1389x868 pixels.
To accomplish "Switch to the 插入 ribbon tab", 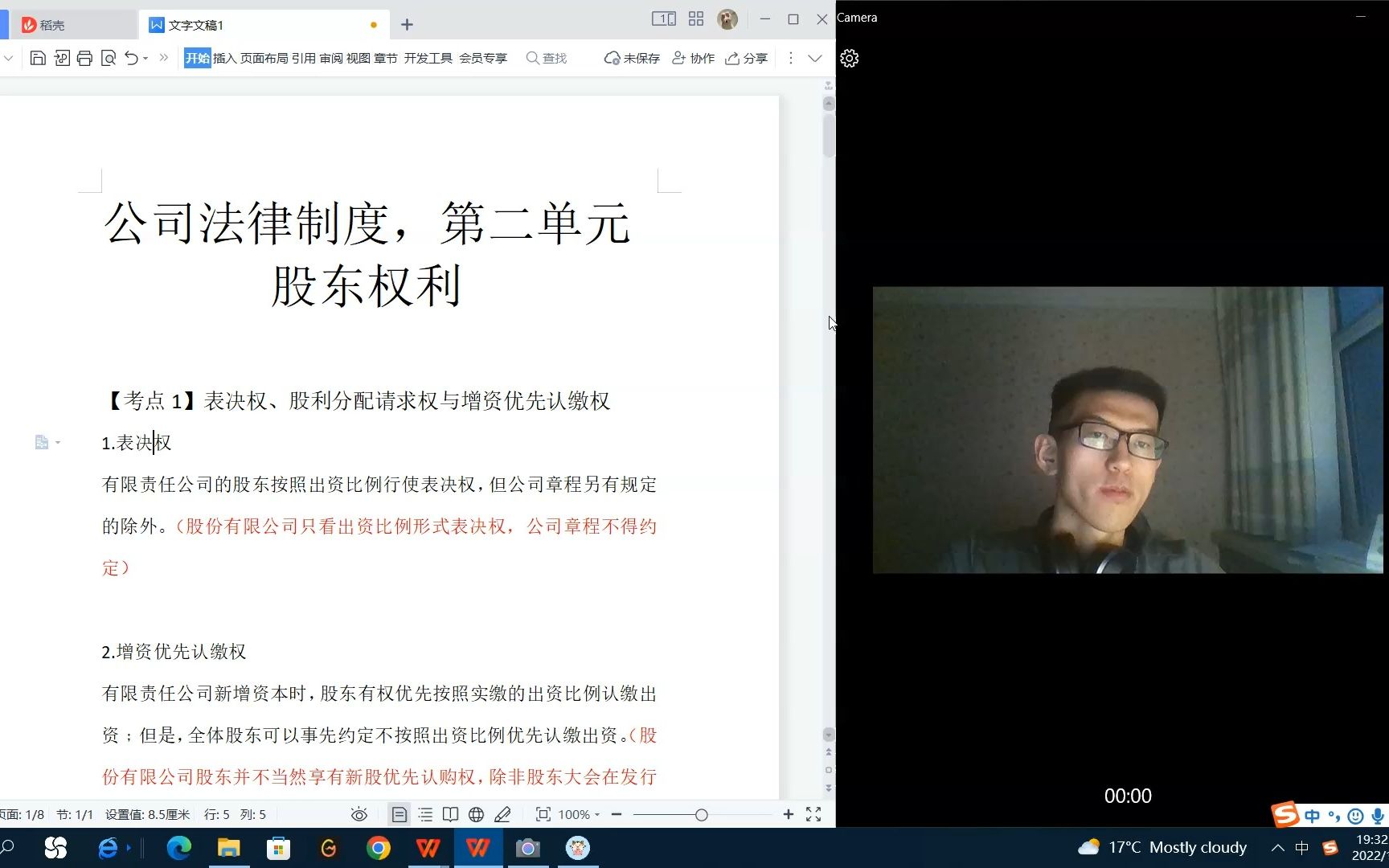I will tap(226, 57).
